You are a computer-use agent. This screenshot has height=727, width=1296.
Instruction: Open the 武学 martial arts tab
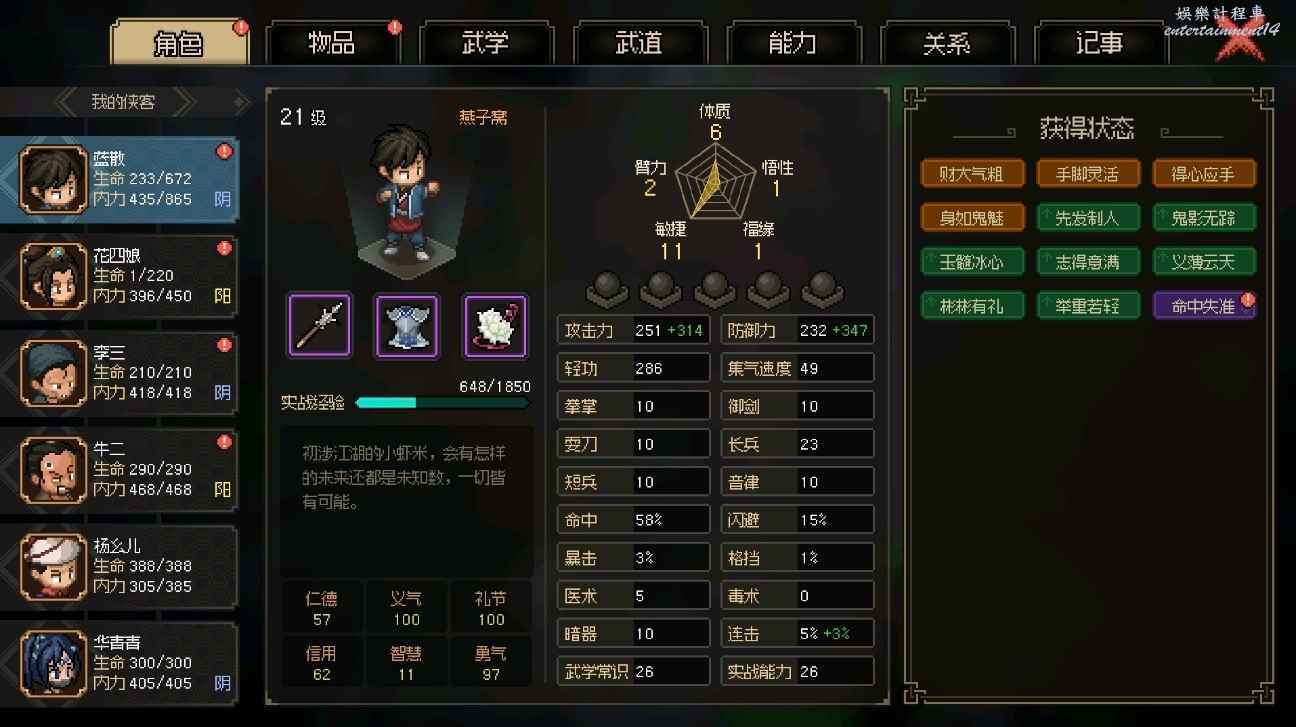(x=485, y=43)
